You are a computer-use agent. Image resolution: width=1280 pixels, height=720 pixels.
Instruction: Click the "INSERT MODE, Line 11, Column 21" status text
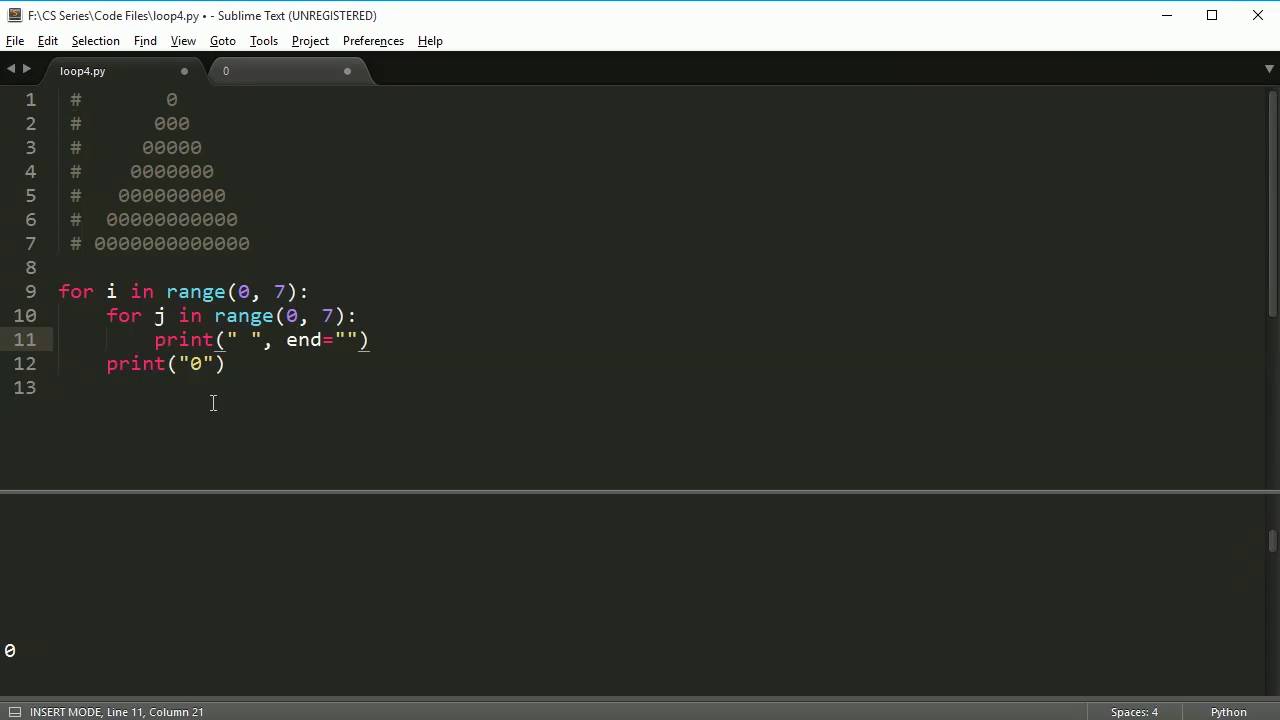click(x=117, y=712)
